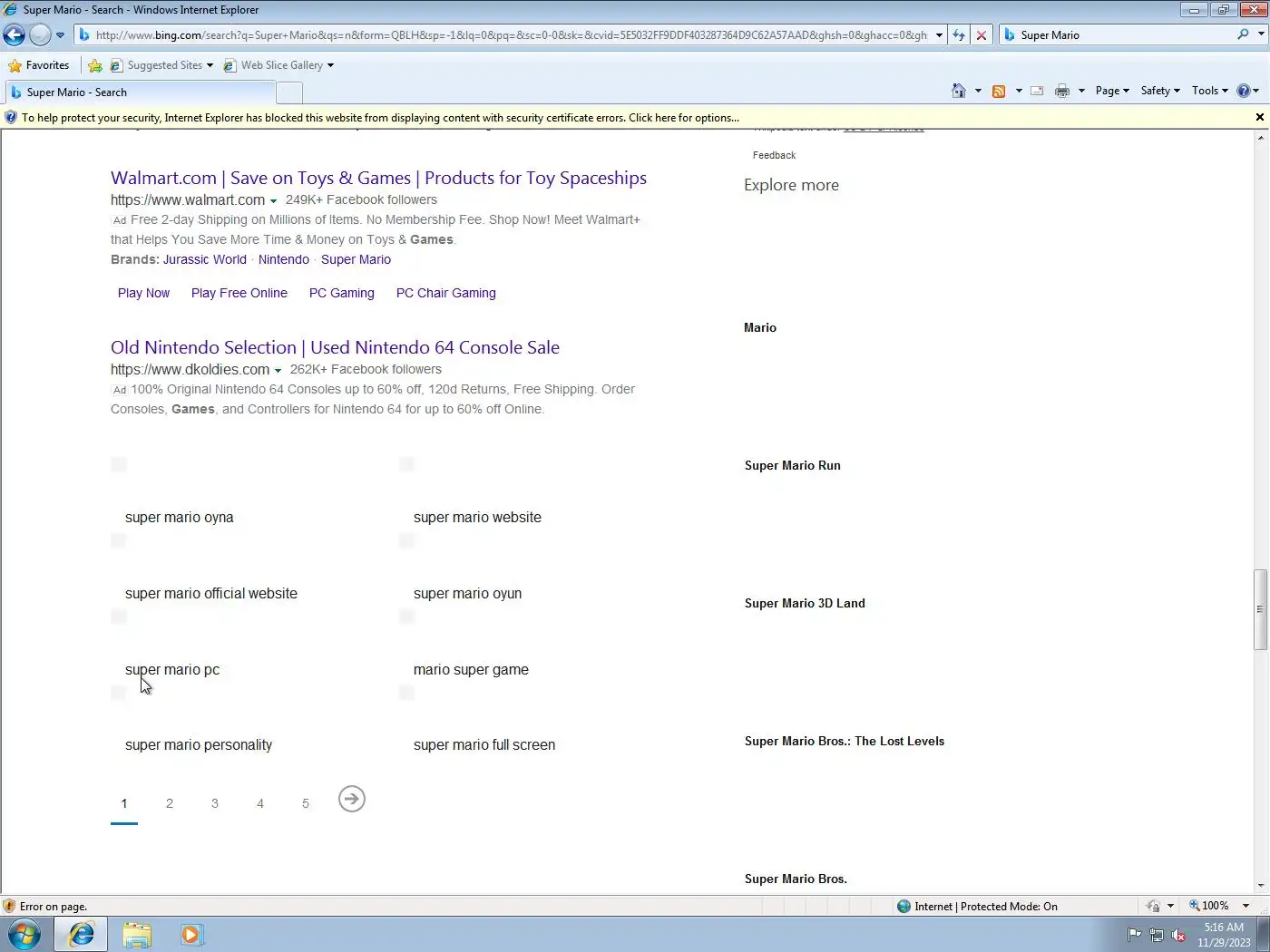
Task: Click related search 'super mario website'
Action: click(477, 518)
